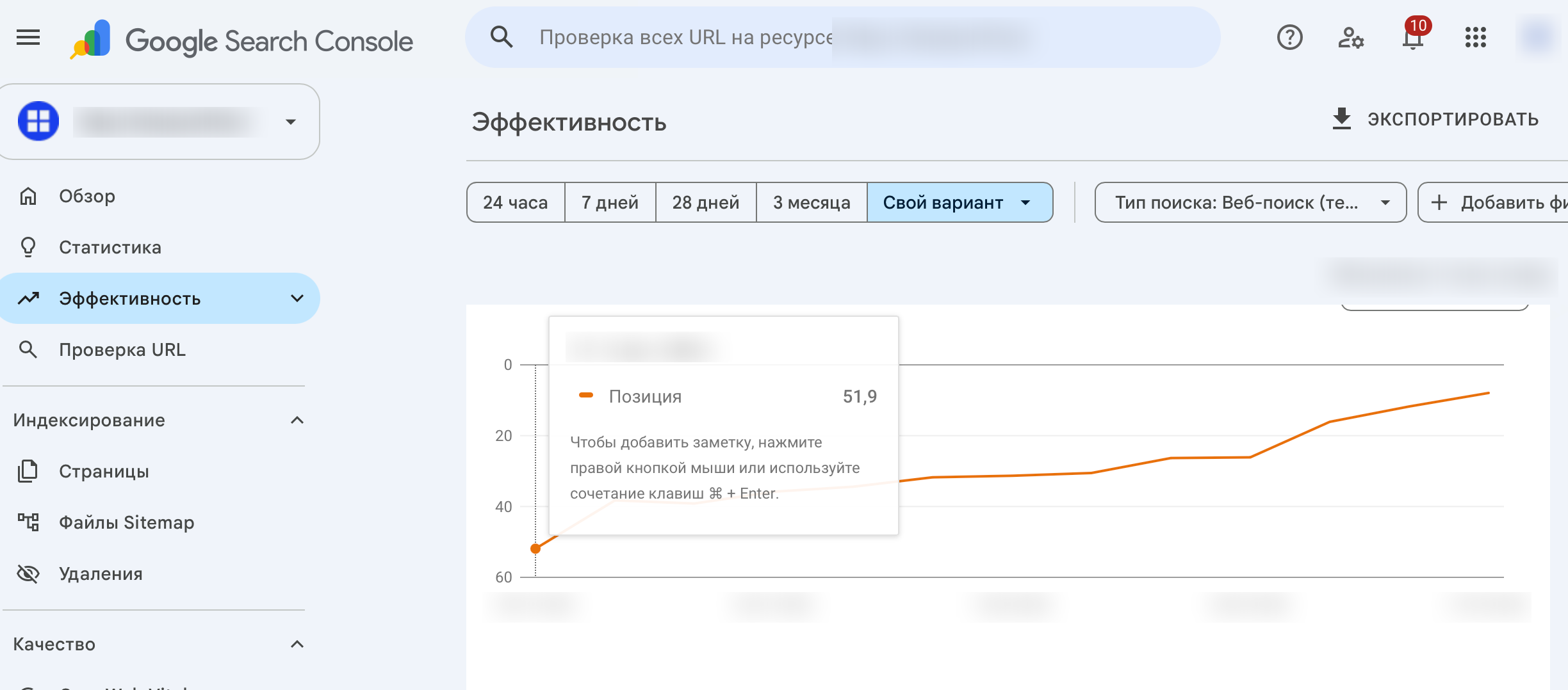Open the Help question mark icon
This screenshot has height=690, width=1568.
1289,38
